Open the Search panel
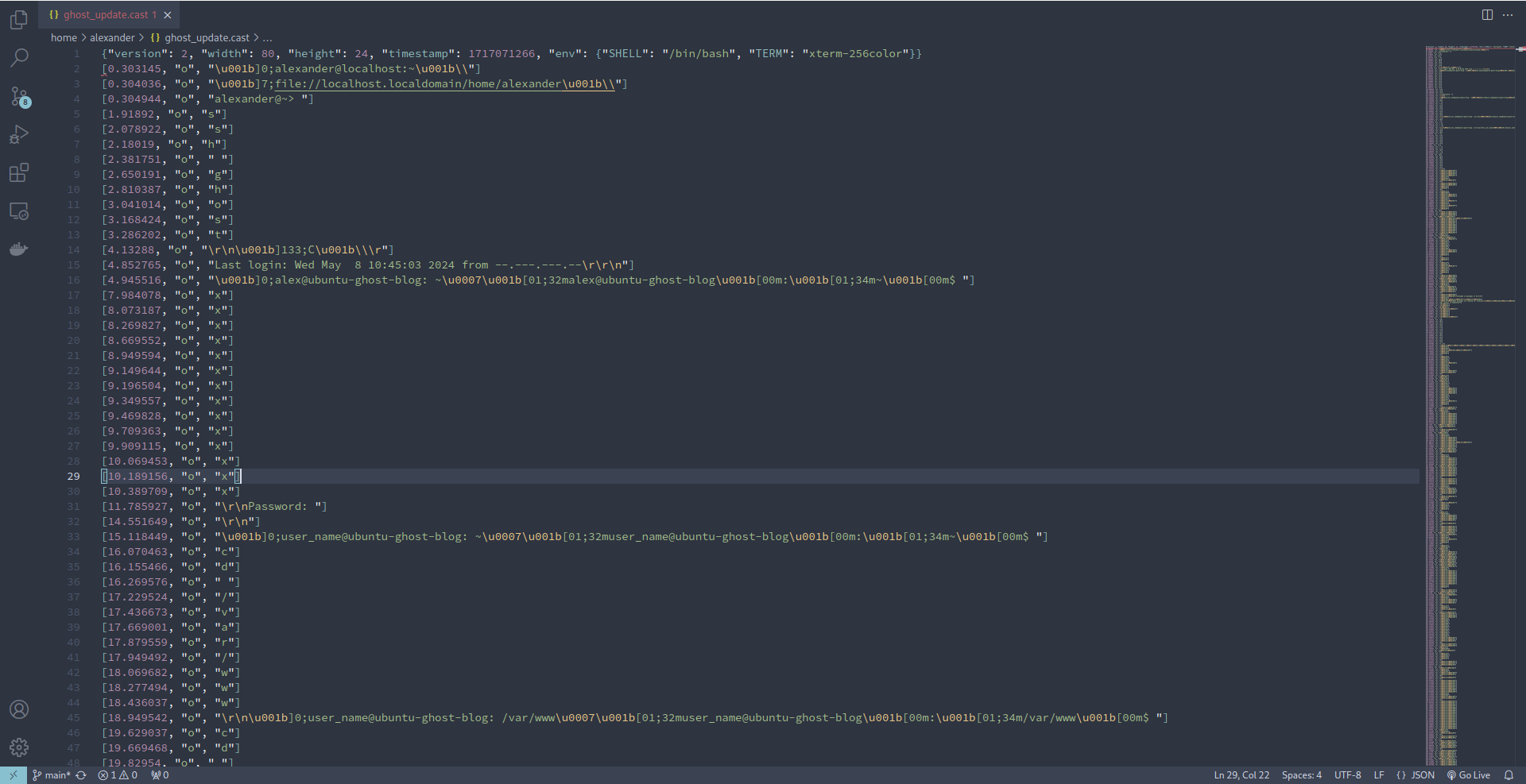This screenshot has width=1526, height=784. point(18,58)
